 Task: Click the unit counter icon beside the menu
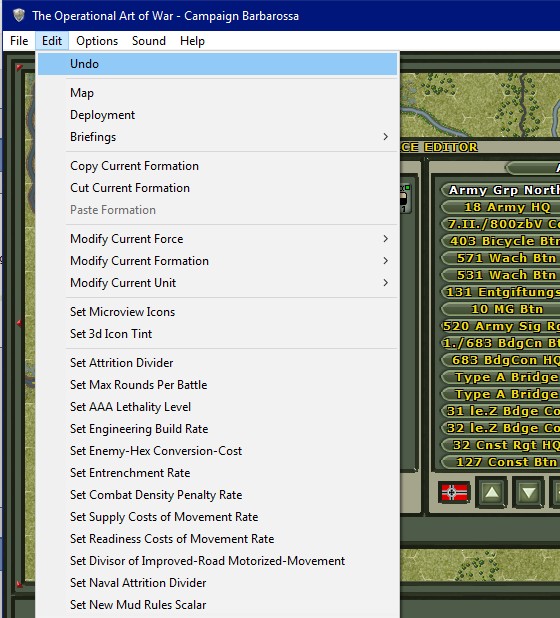pyautogui.click(x=405, y=199)
